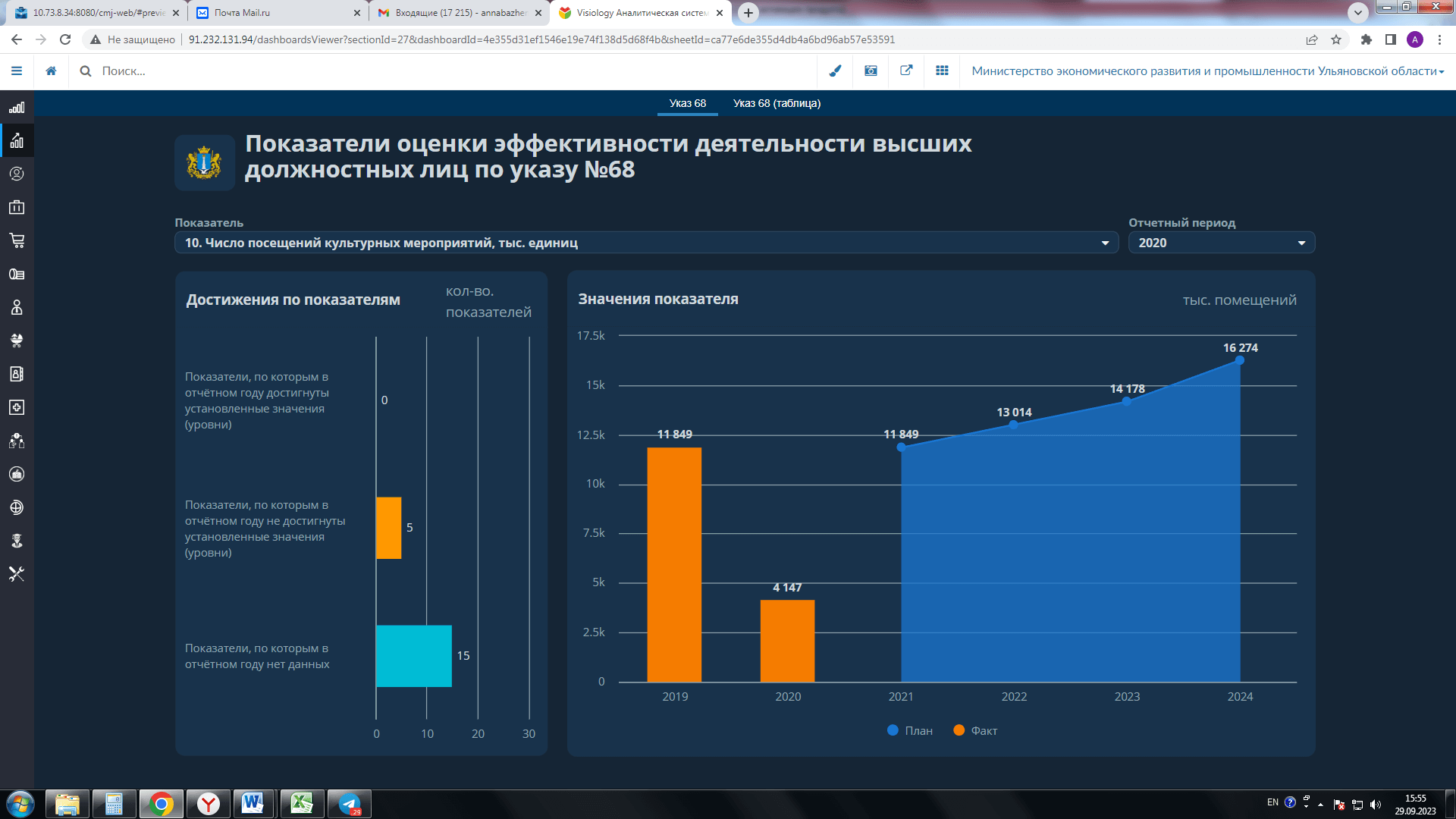The width and height of the screenshot is (1456, 819).
Task: Open the baby stroller sidebar icon
Action: pyautogui.click(x=17, y=340)
